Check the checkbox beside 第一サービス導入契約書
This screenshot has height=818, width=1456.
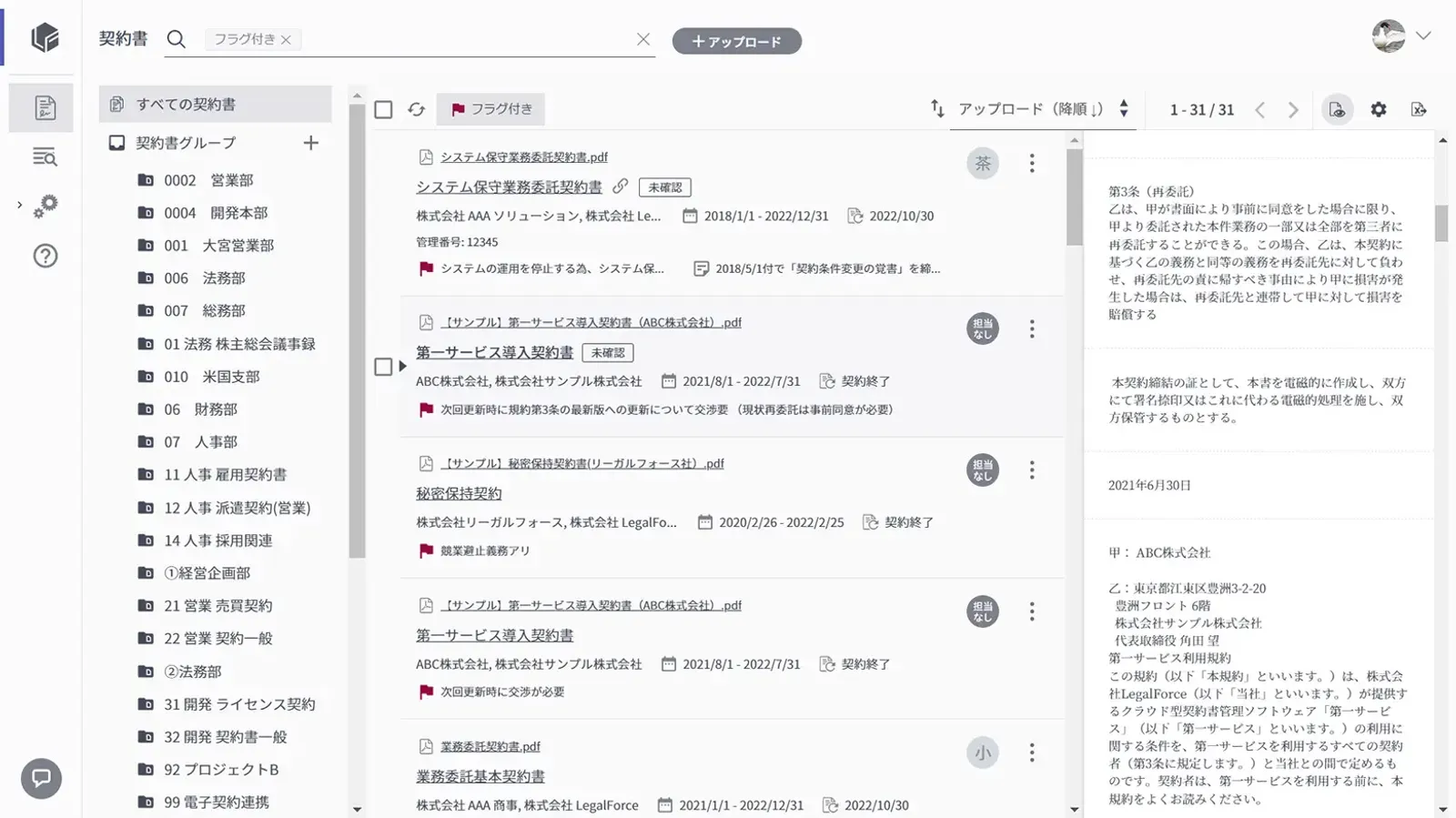point(384,367)
